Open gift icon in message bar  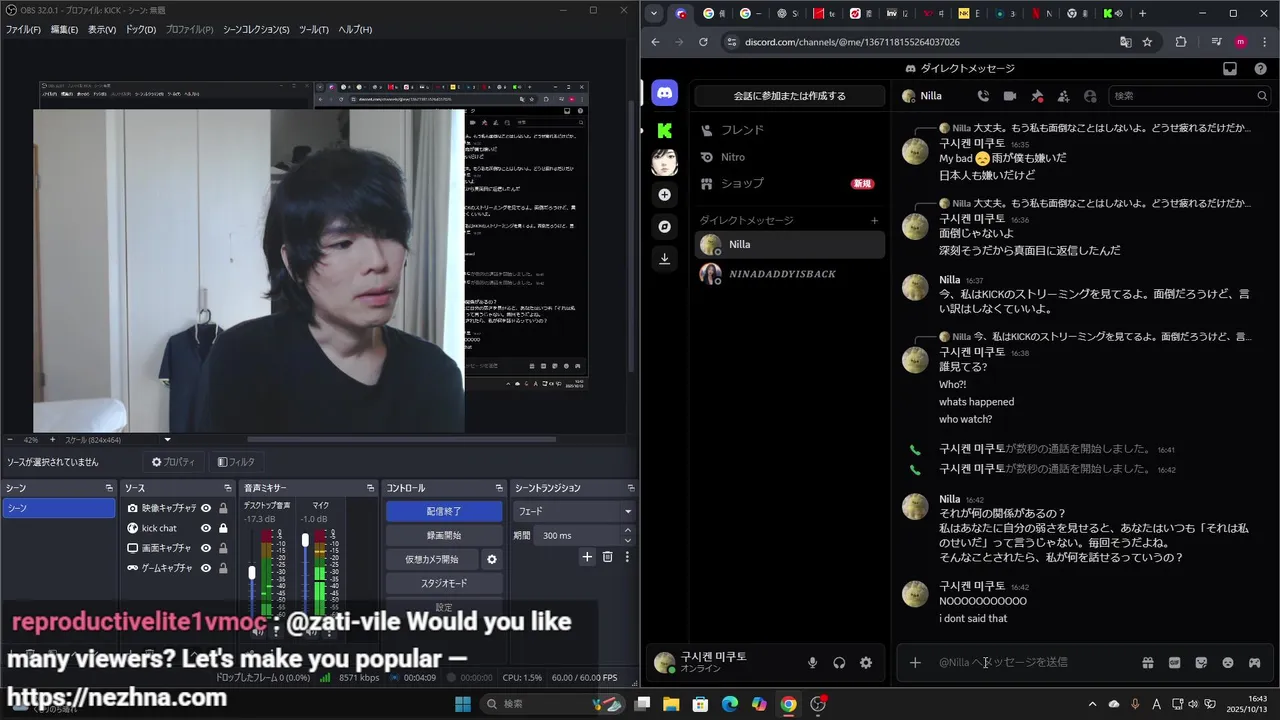pyautogui.click(x=1148, y=662)
